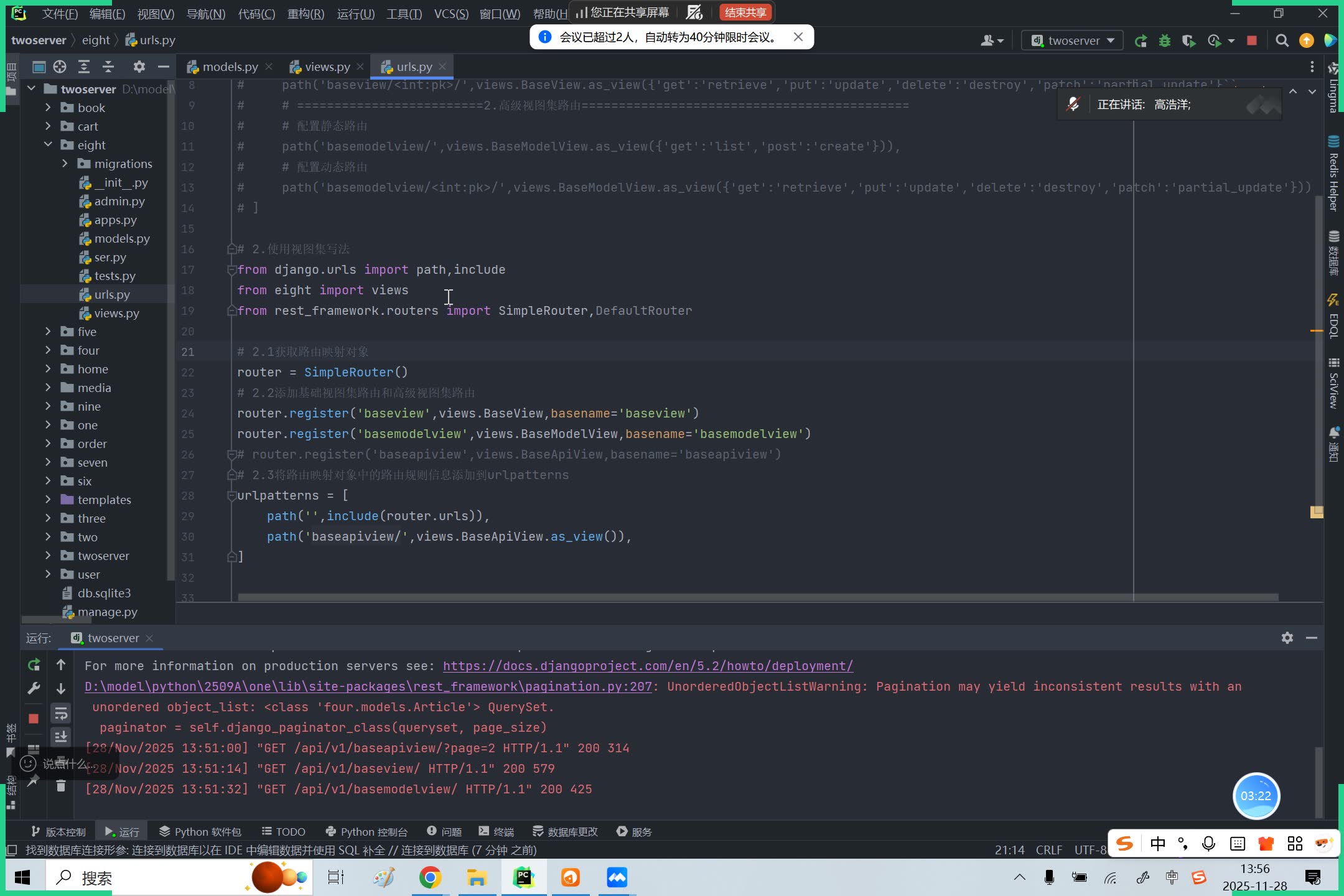The width and height of the screenshot is (1344, 896).
Task: Open the user account dropdown in the toolbar
Action: (x=992, y=41)
